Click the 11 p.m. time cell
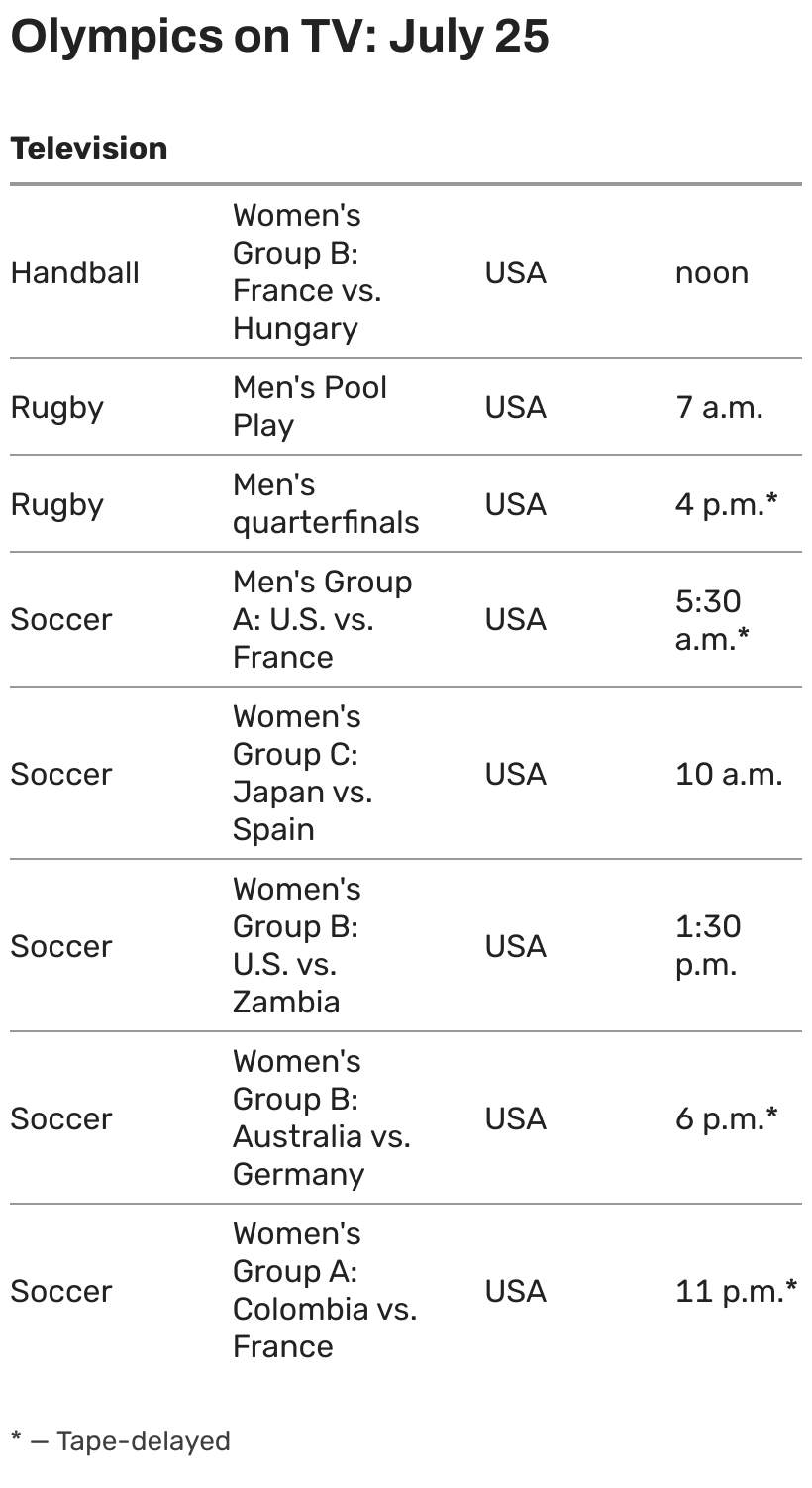This screenshot has width=812, height=1488. pyautogui.click(x=736, y=1291)
